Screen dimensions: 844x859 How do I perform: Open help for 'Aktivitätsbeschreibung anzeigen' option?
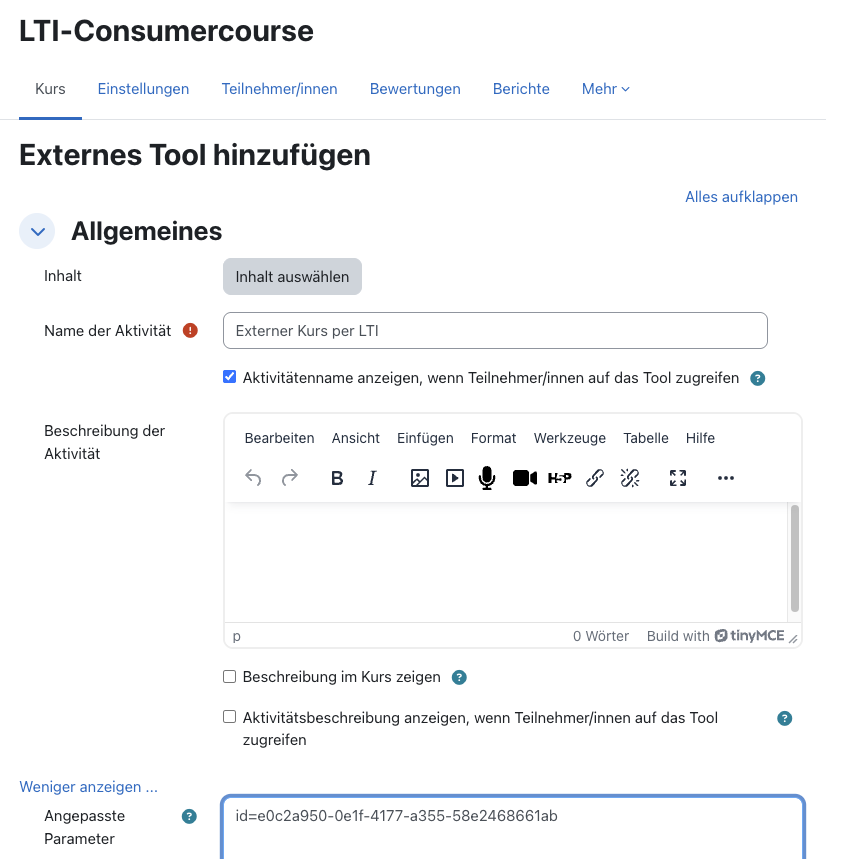(784, 718)
